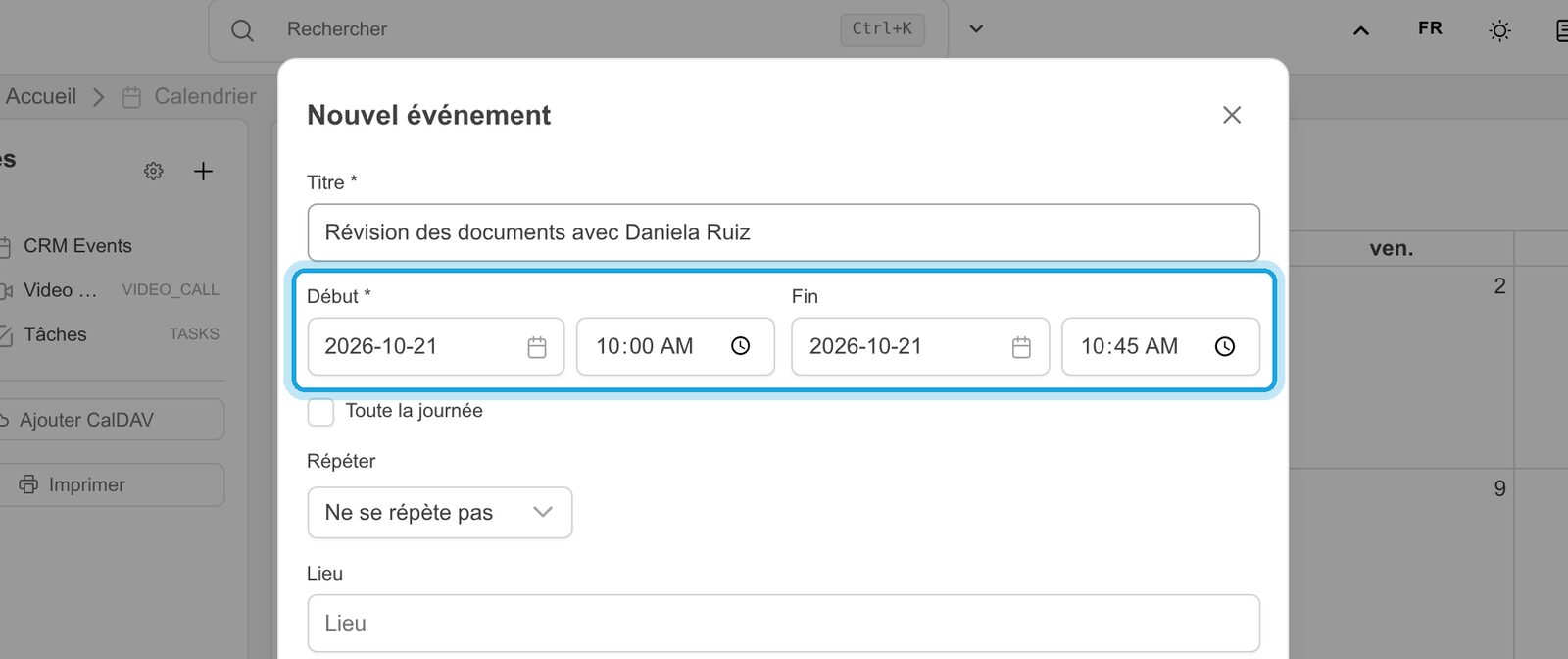Expand the dropdown arrow beside search
The height and width of the screenshot is (659, 1568).
click(976, 28)
